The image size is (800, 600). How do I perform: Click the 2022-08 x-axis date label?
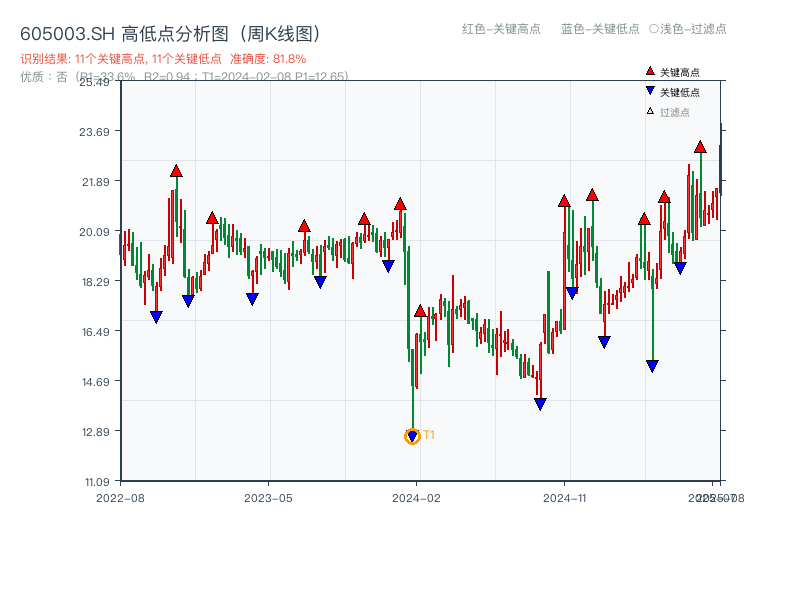point(120,498)
